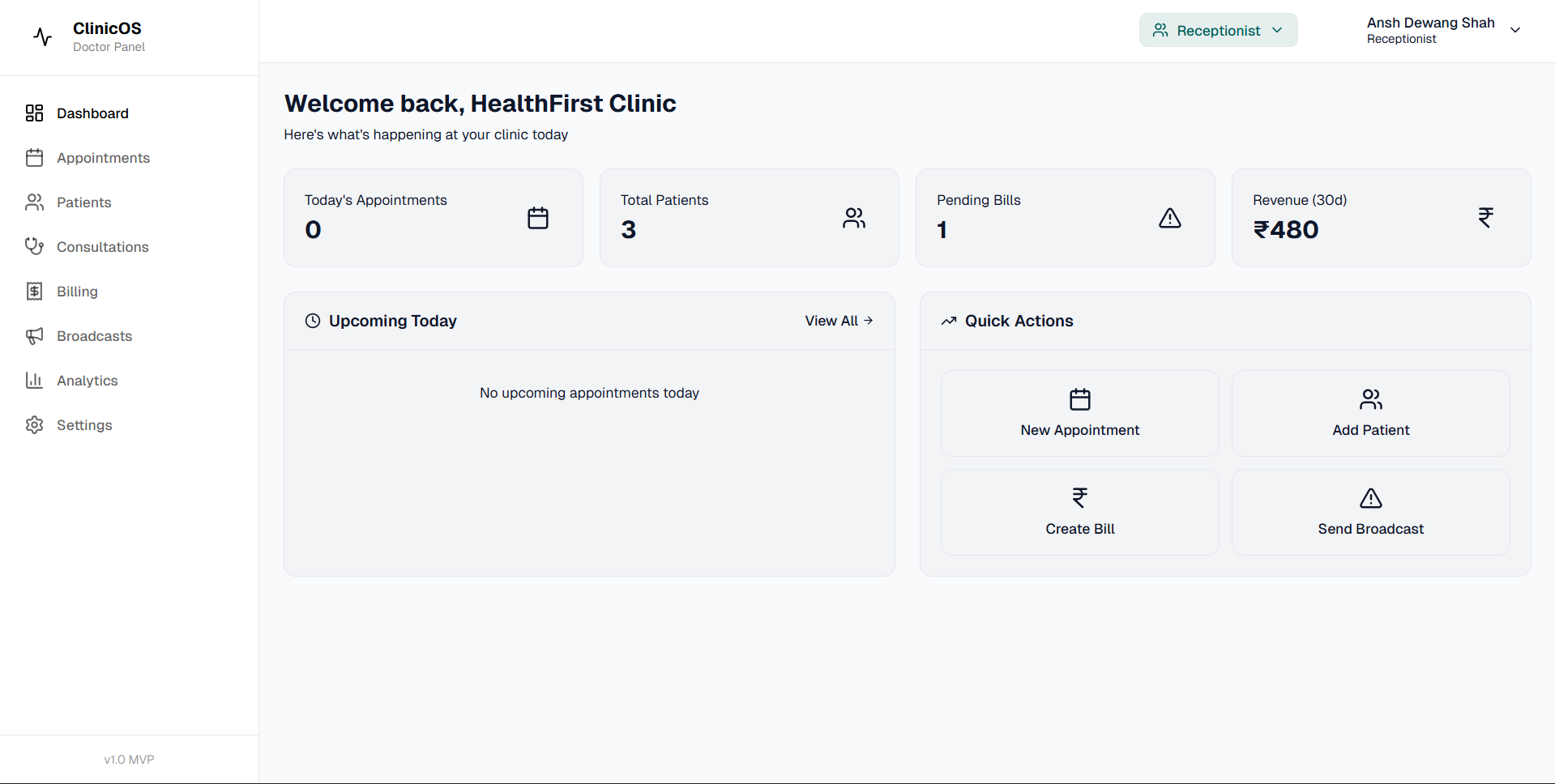The image size is (1555, 784).
Task: Click the Billing receipt icon
Action: click(34, 292)
